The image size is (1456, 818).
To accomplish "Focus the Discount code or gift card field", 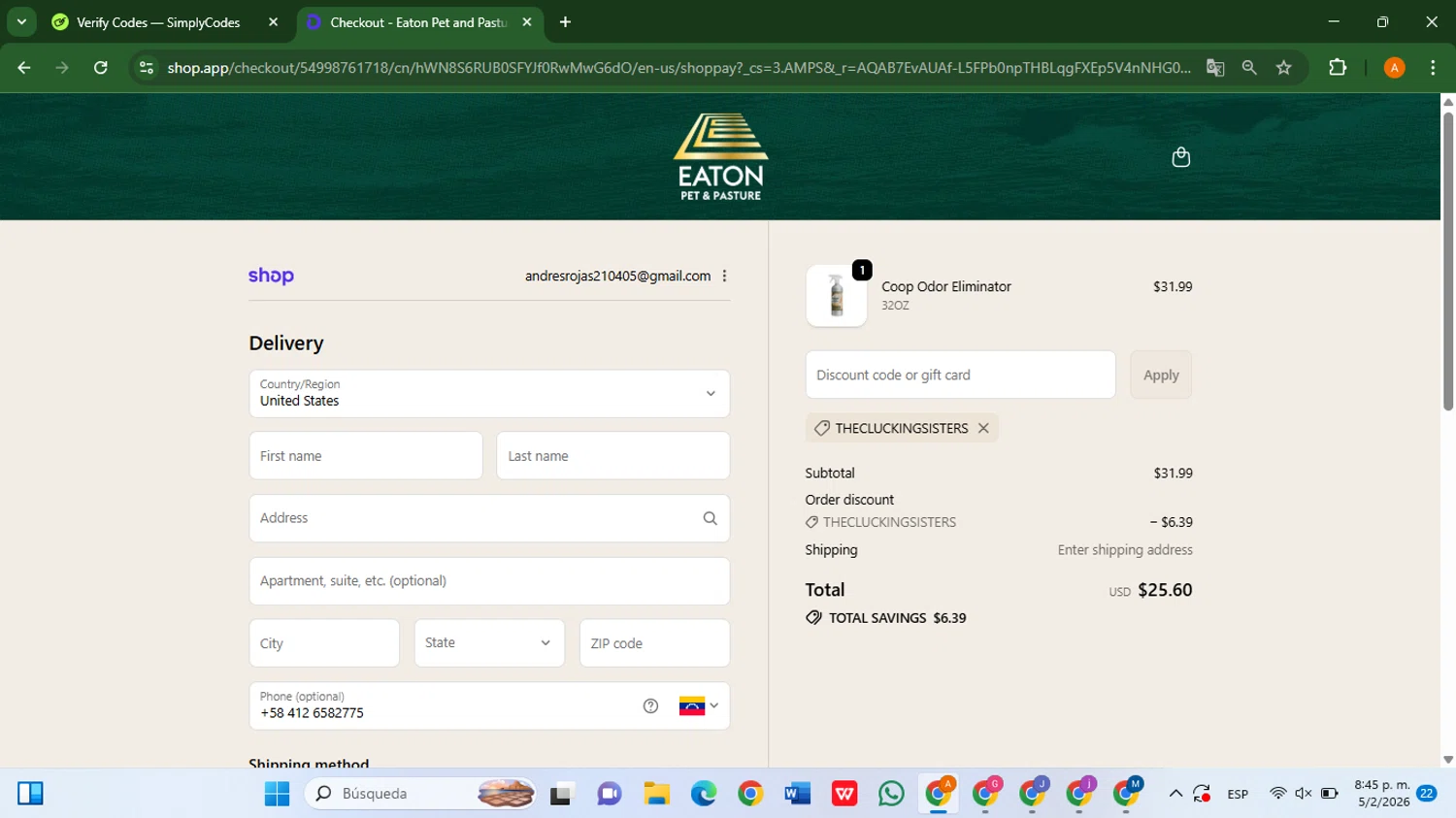I will 960,375.
